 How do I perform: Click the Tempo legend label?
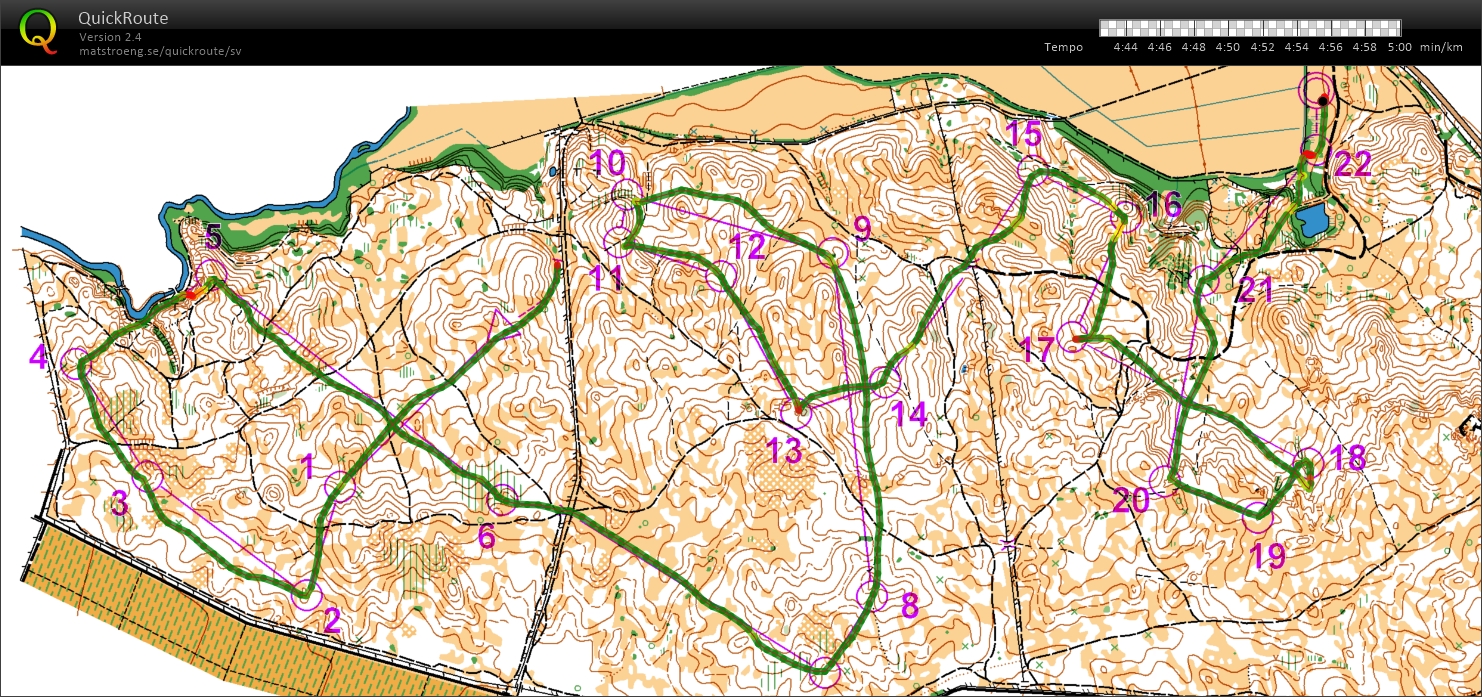coord(1063,47)
